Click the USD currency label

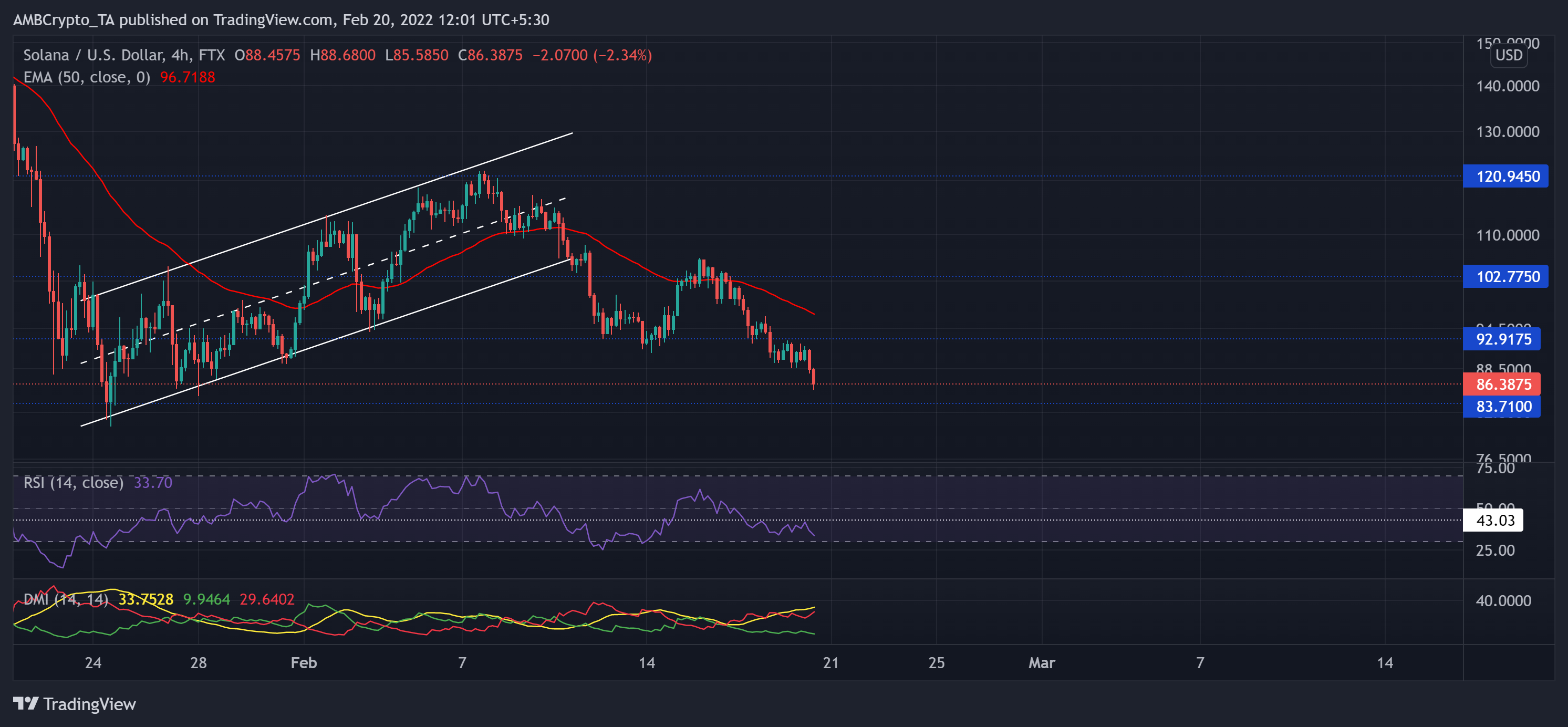click(1508, 55)
